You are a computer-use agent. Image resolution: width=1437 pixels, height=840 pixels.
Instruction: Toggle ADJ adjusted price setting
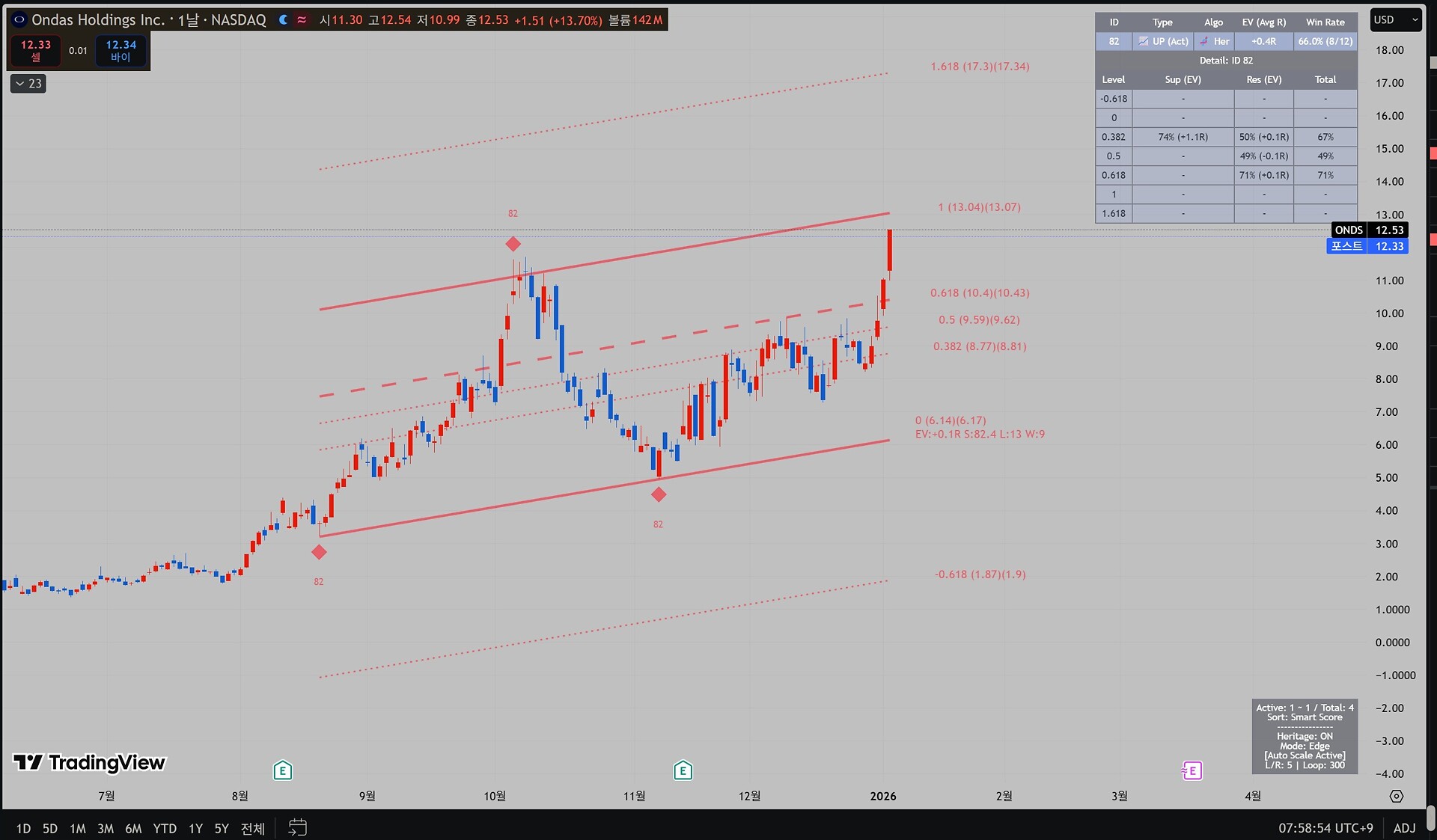[1404, 827]
